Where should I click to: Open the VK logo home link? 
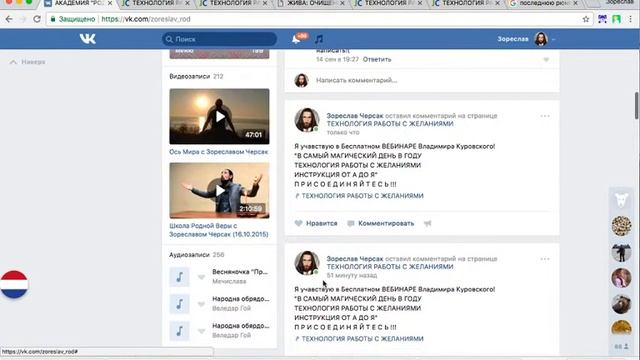click(87, 39)
